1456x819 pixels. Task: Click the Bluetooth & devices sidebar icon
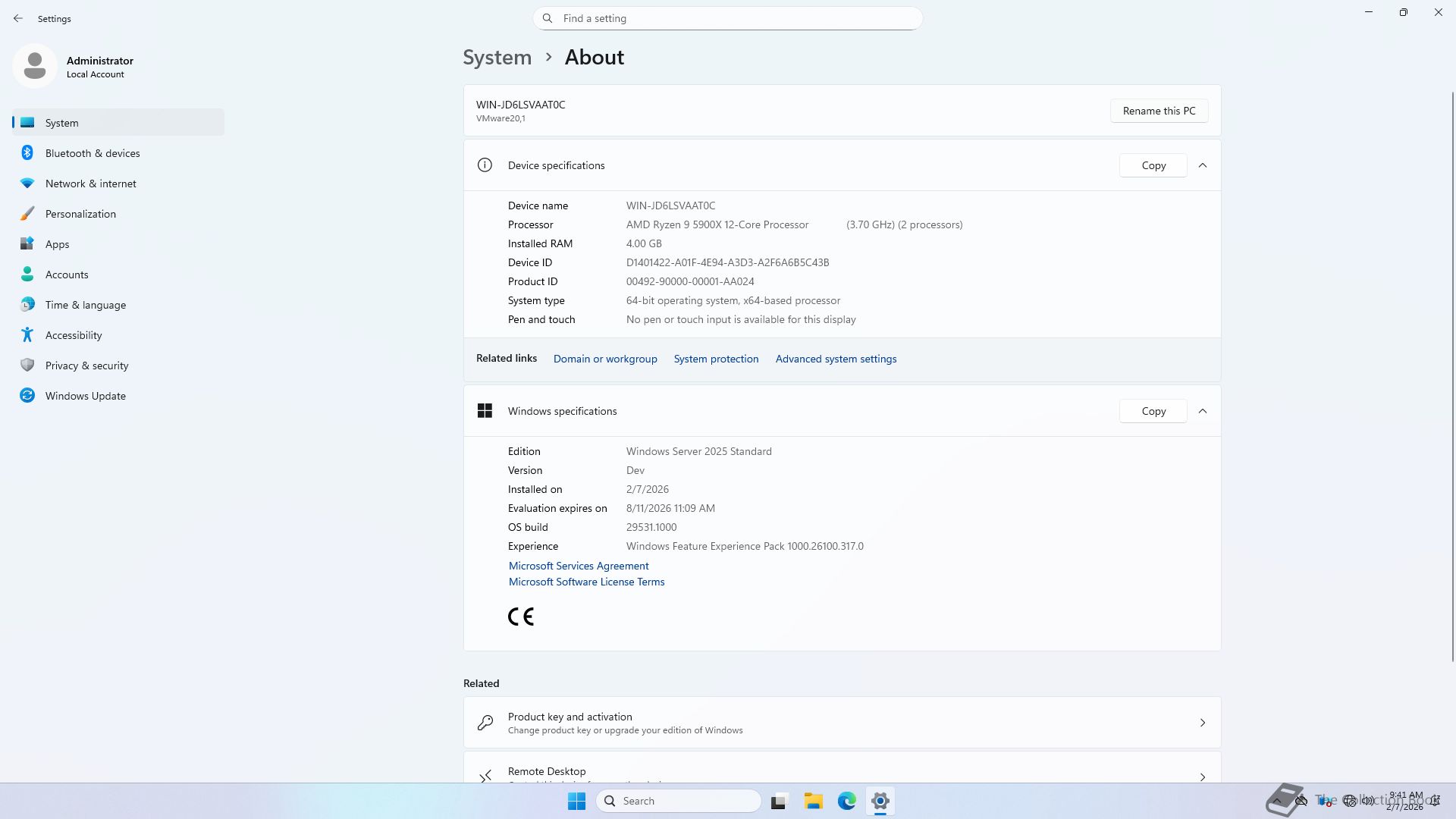tap(27, 153)
